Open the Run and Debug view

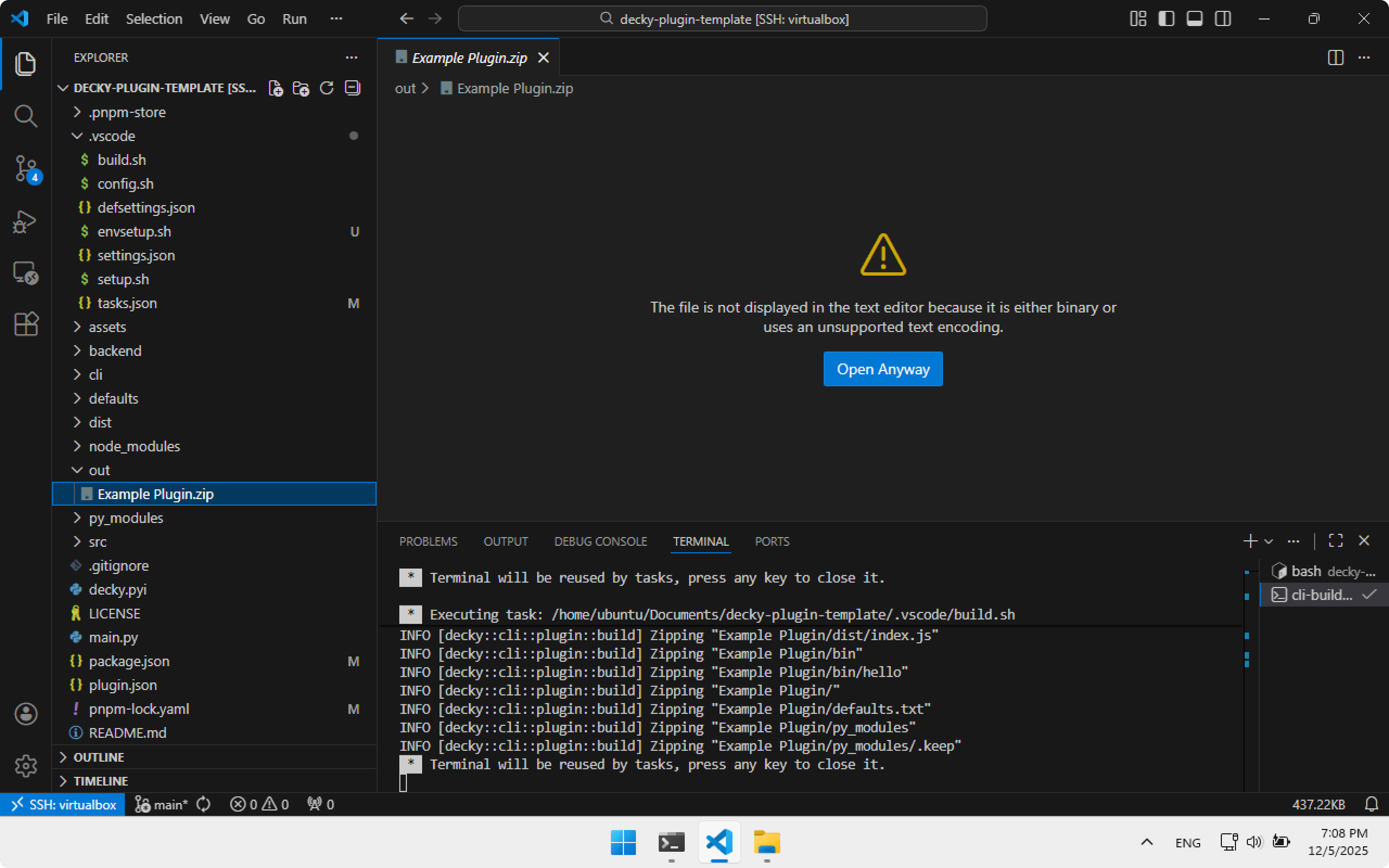click(x=26, y=221)
